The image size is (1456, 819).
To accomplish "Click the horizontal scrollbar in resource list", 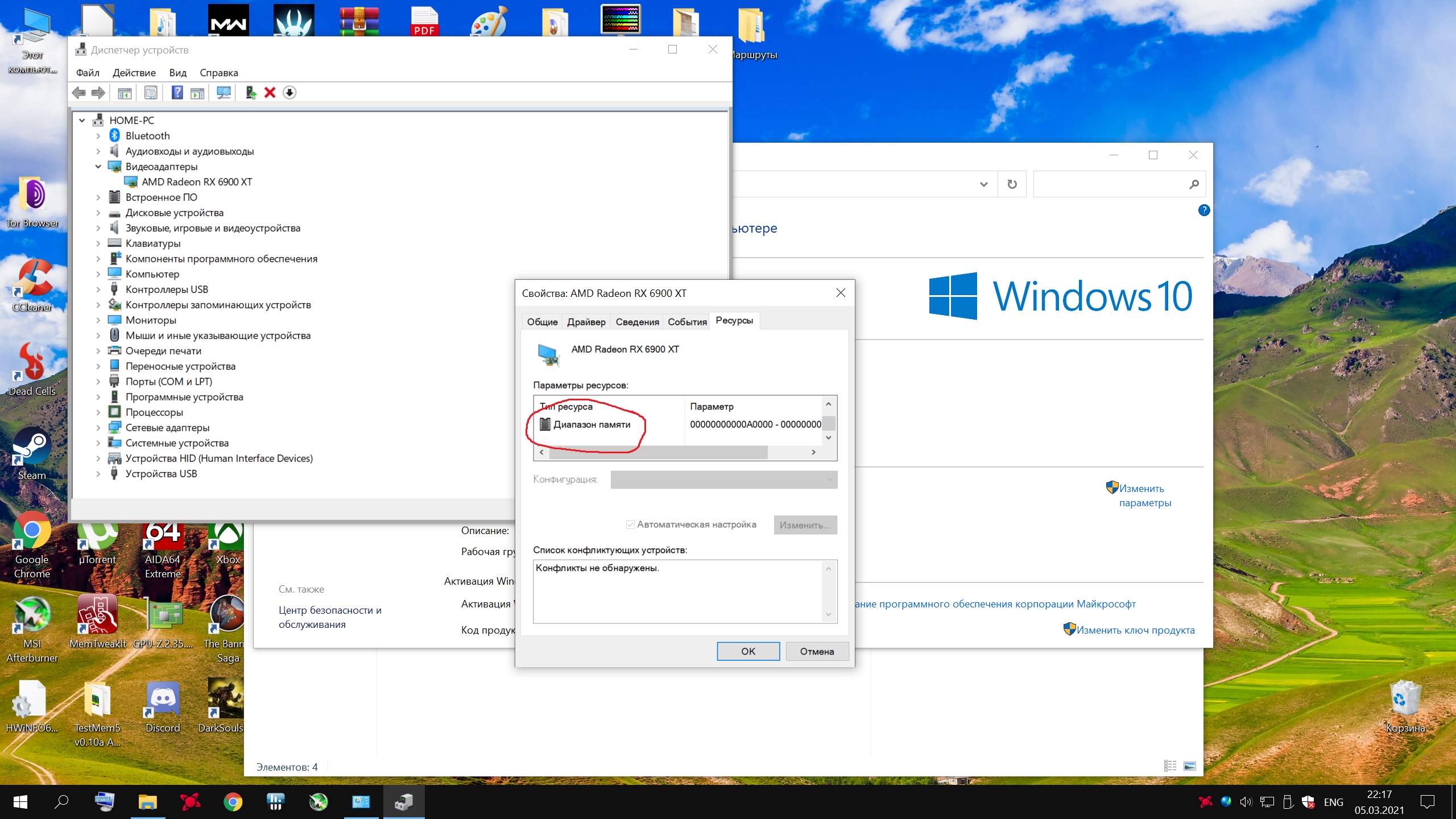I will [x=657, y=452].
